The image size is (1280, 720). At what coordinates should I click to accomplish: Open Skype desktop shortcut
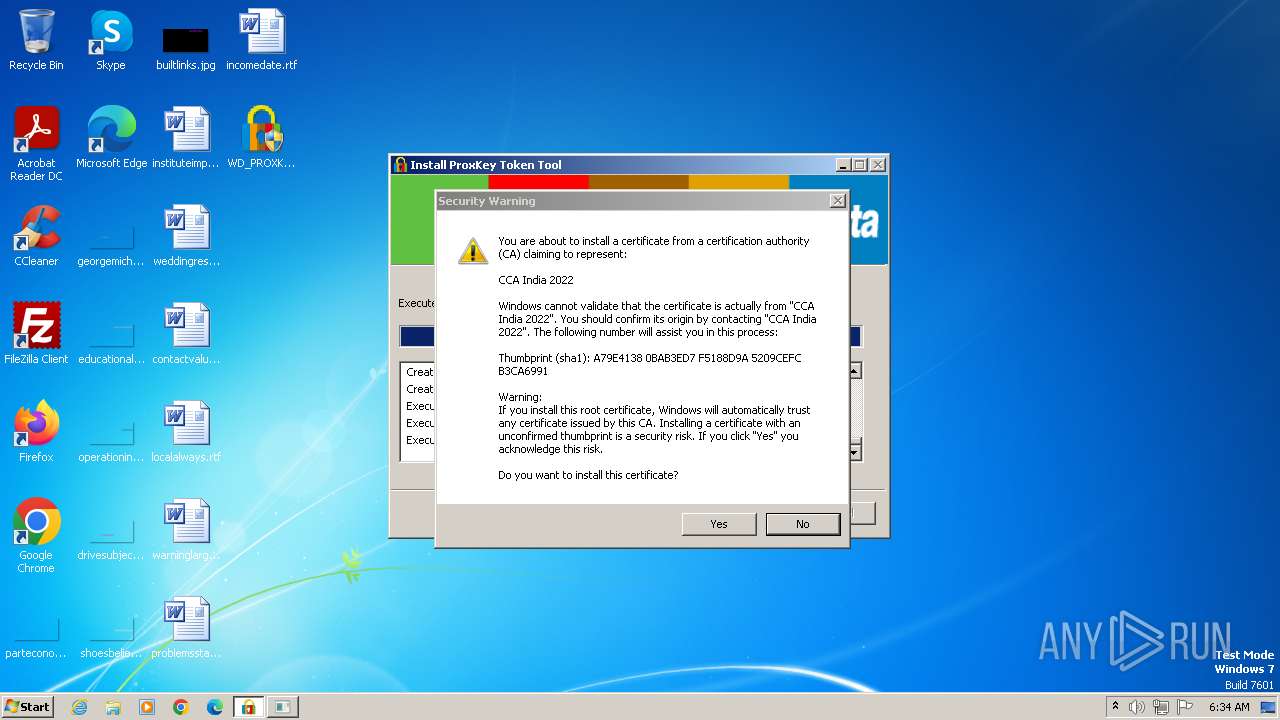coord(111,40)
